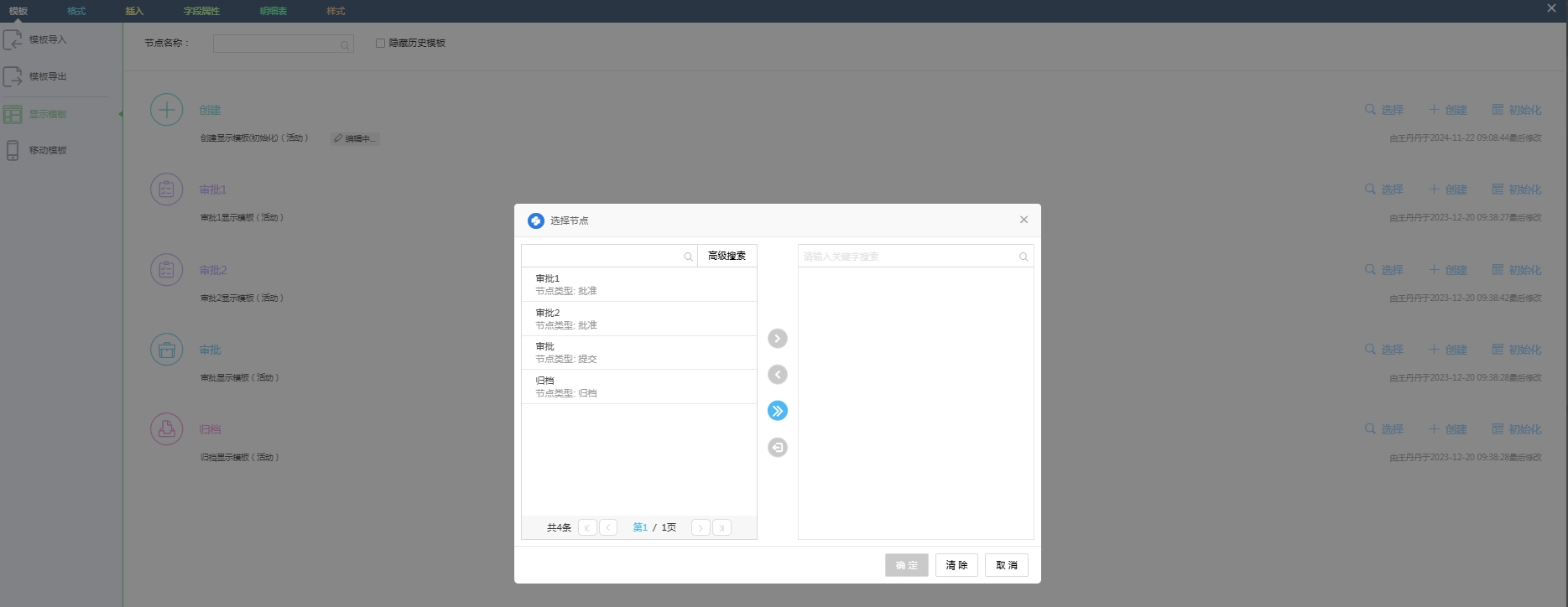Open 移动模板 in the sidebar
Screen dimensions: 1568x607
48,150
